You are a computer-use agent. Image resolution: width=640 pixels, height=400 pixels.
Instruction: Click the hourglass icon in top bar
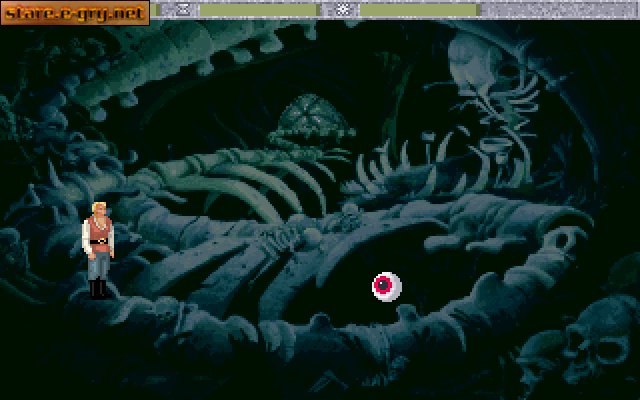click(184, 9)
